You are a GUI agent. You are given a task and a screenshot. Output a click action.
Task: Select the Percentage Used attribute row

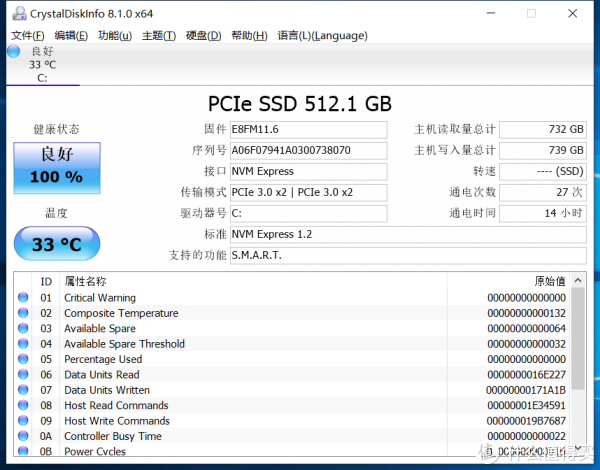click(x=292, y=359)
